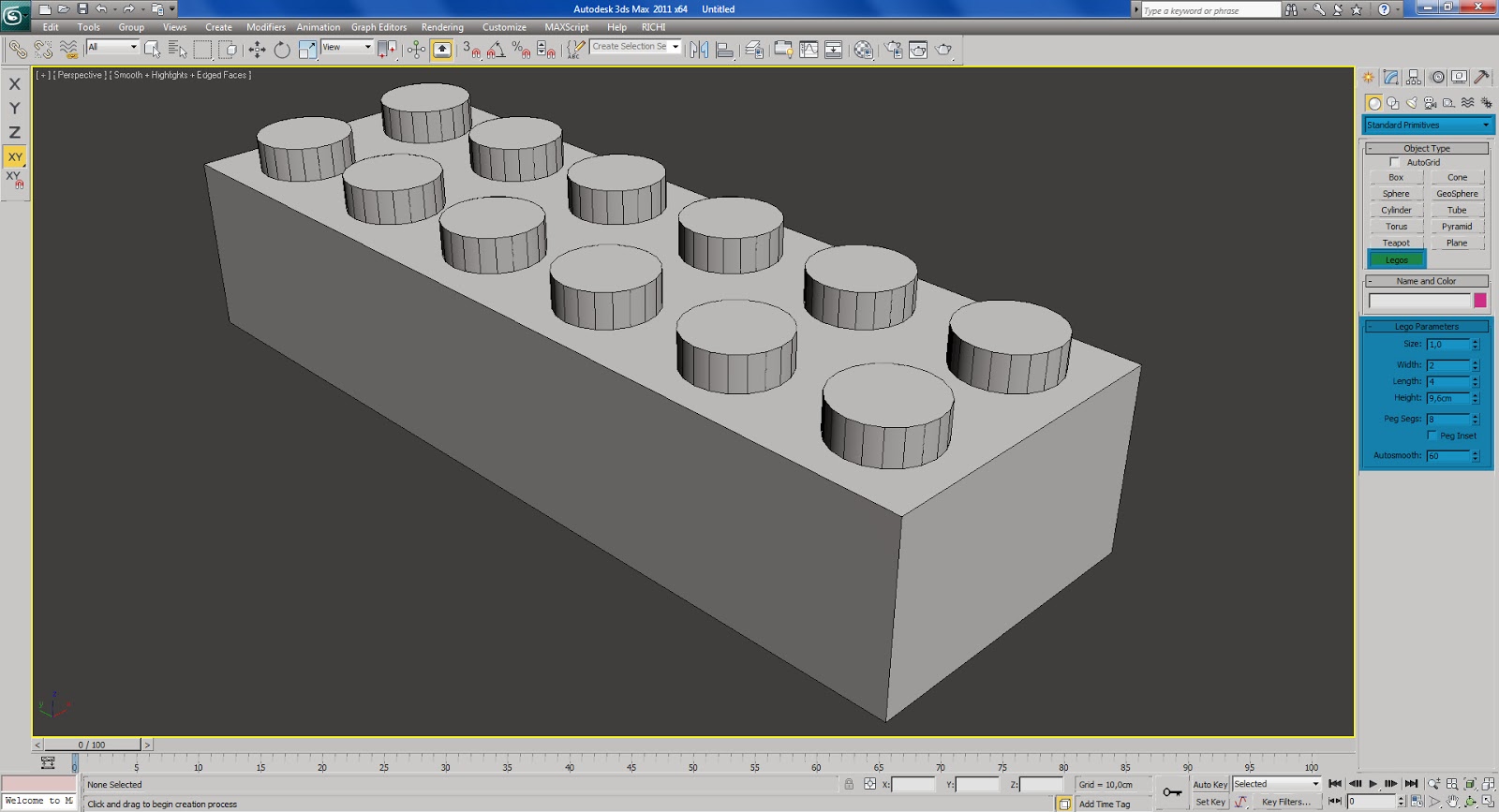Click the Teapot primitive button
1499x812 pixels.
point(1396,244)
